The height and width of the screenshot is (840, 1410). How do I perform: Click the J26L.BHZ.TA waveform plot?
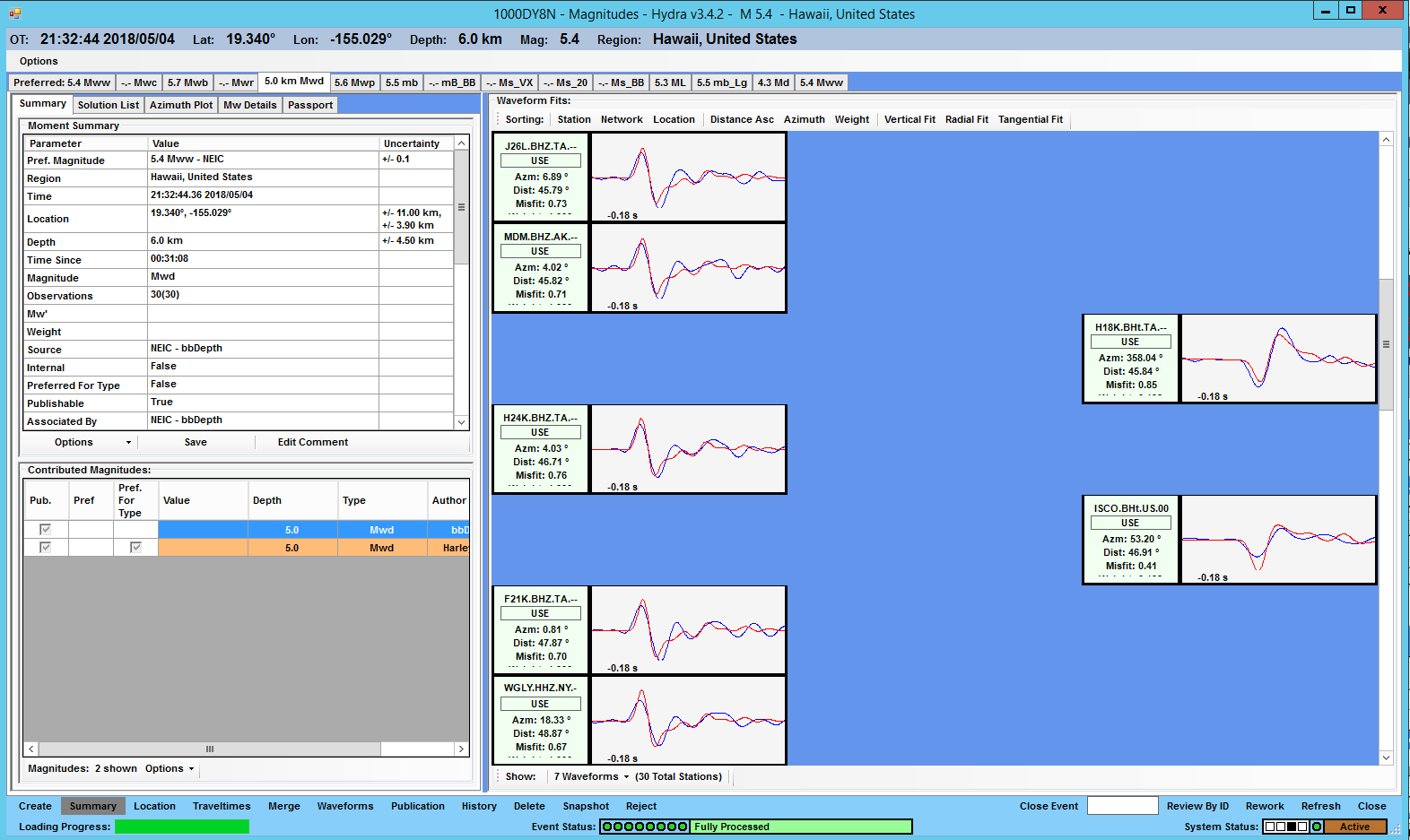click(x=688, y=177)
